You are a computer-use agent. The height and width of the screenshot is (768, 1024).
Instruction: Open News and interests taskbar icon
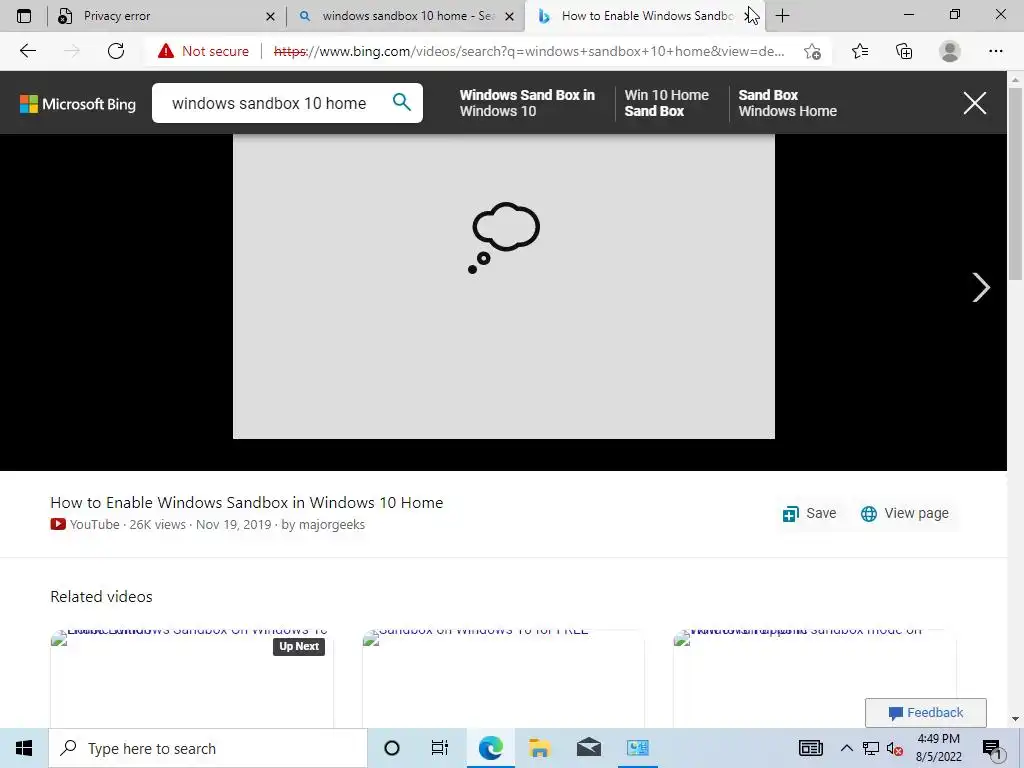(x=810, y=748)
